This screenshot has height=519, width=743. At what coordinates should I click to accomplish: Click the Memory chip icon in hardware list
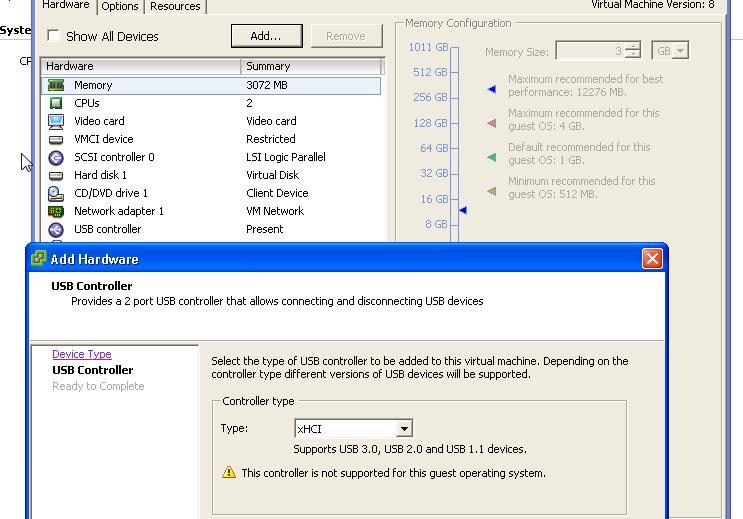[x=56, y=85]
